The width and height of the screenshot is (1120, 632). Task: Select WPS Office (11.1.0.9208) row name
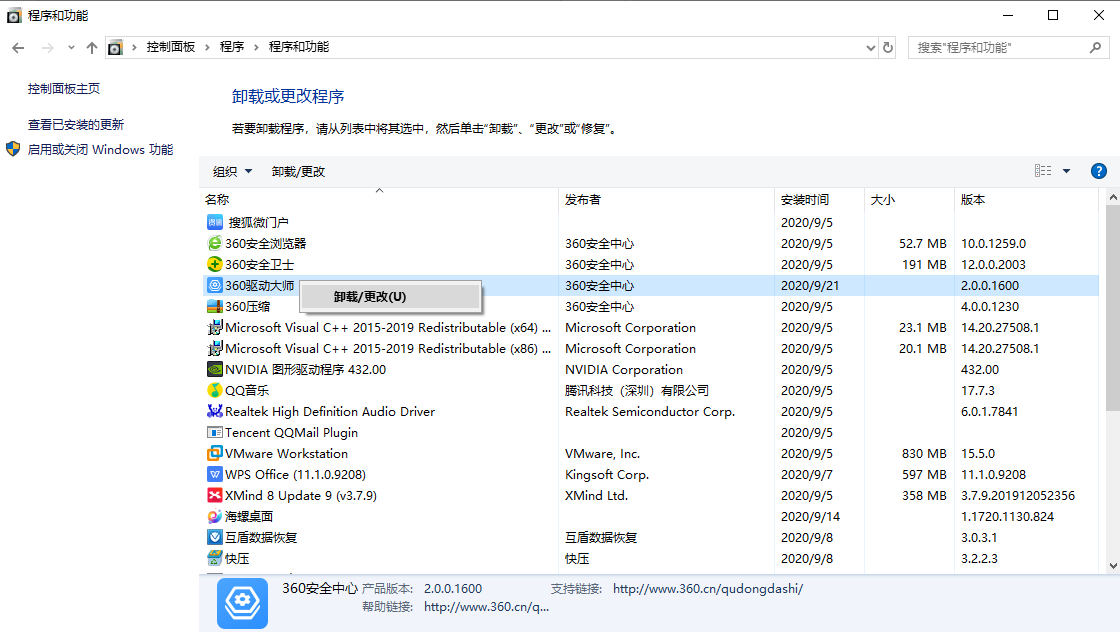[295, 474]
